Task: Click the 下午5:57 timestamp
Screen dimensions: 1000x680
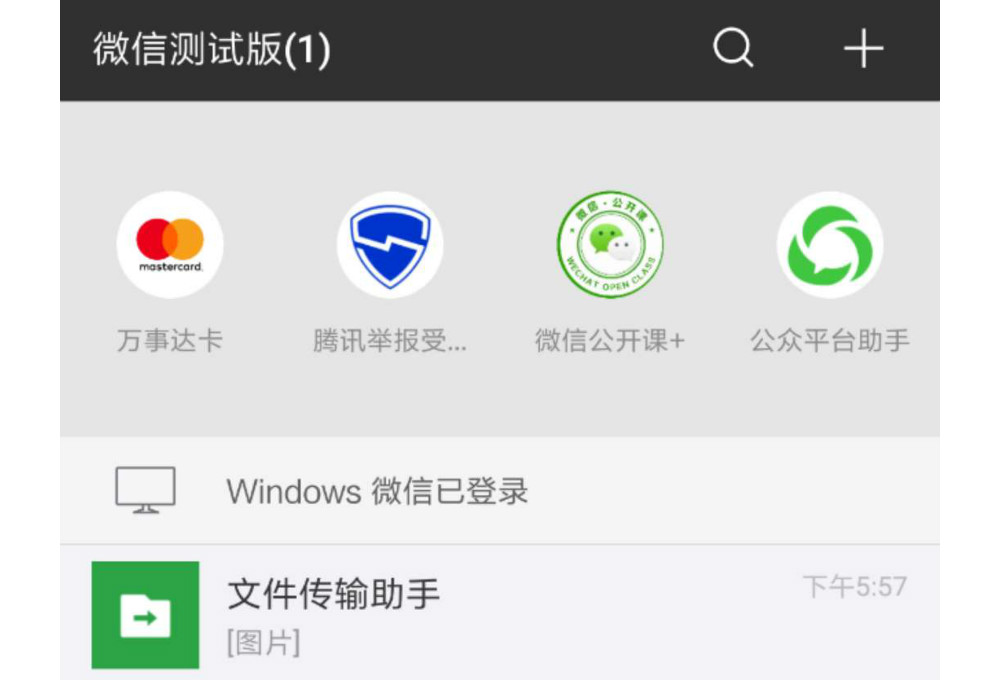Action: tap(855, 586)
